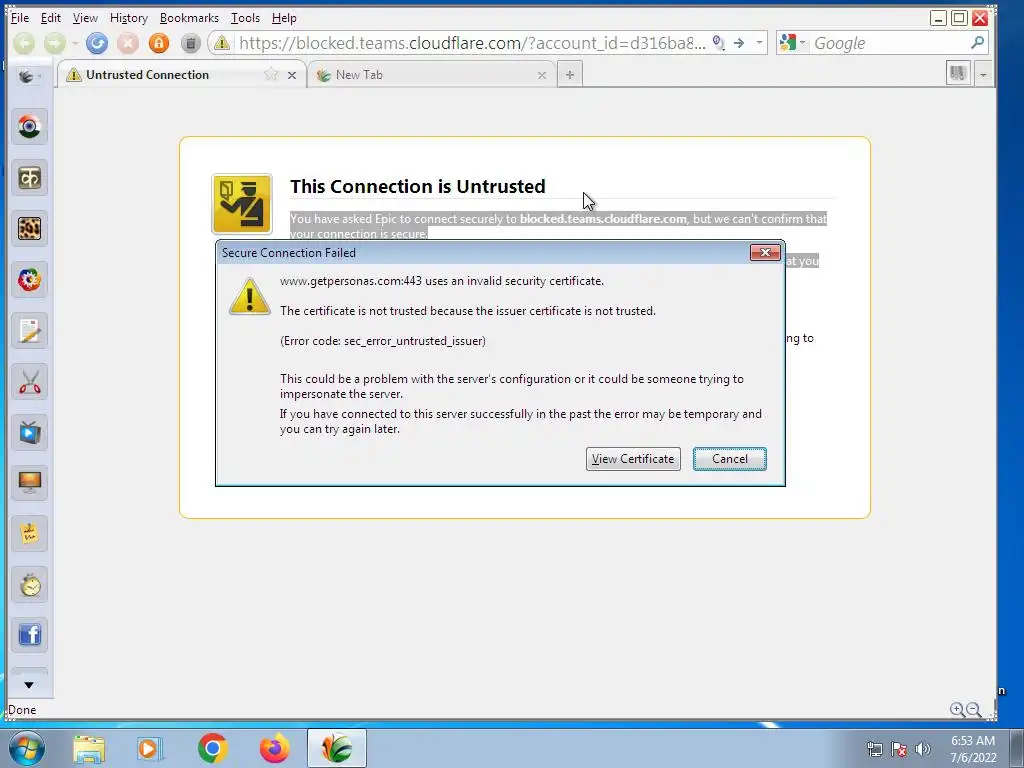
Task: Open File Explorer from the taskbar
Action: pyautogui.click(x=89, y=749)
